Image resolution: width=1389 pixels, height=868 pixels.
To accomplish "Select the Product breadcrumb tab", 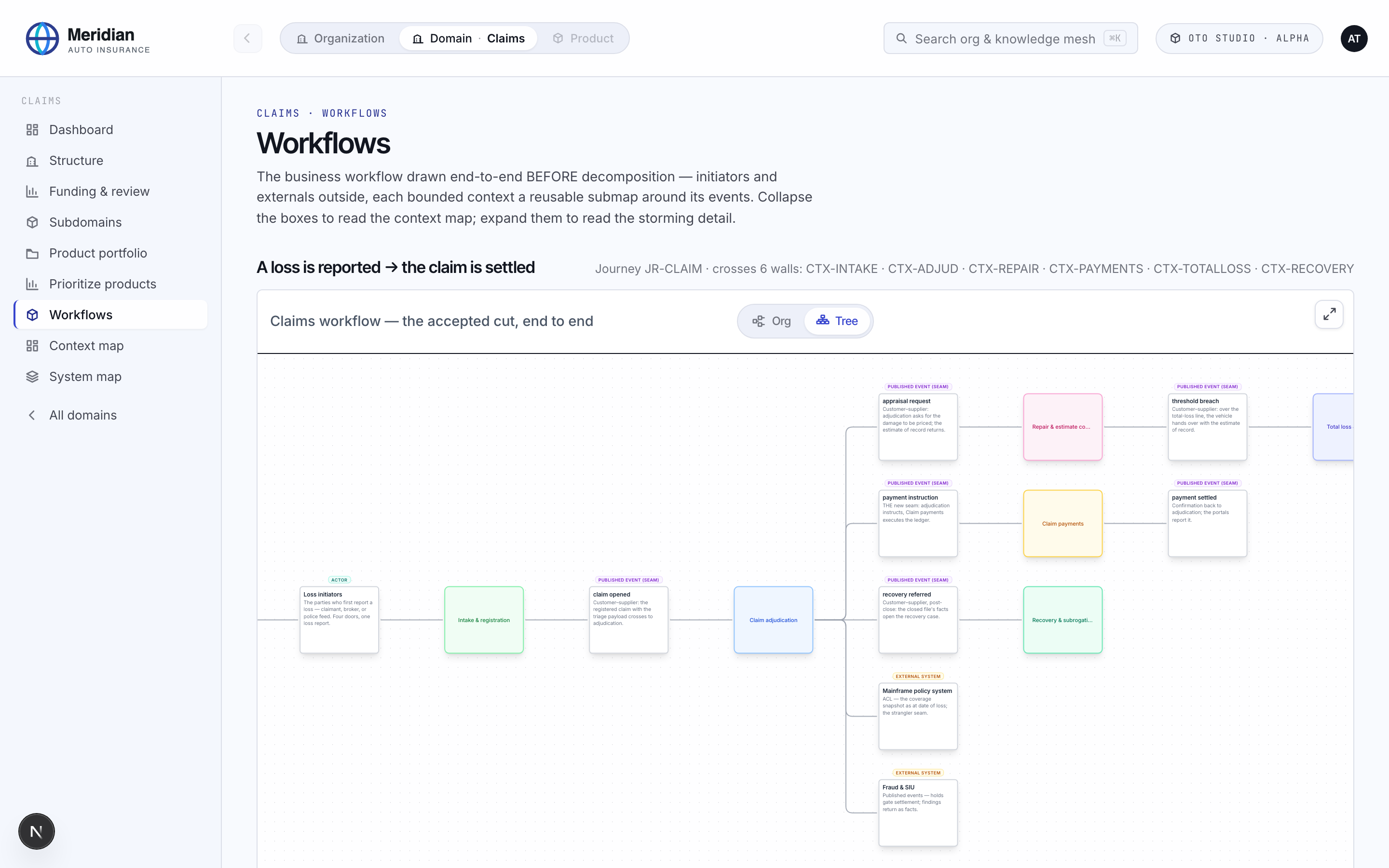I will coord(583,39).
